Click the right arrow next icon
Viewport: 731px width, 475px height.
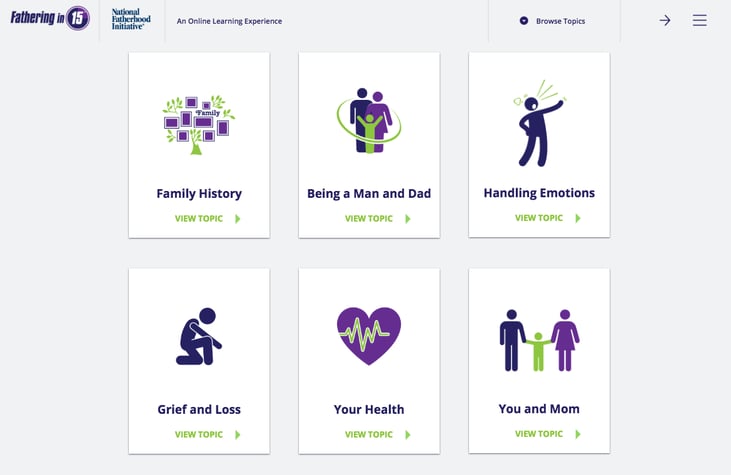(665, 20)
